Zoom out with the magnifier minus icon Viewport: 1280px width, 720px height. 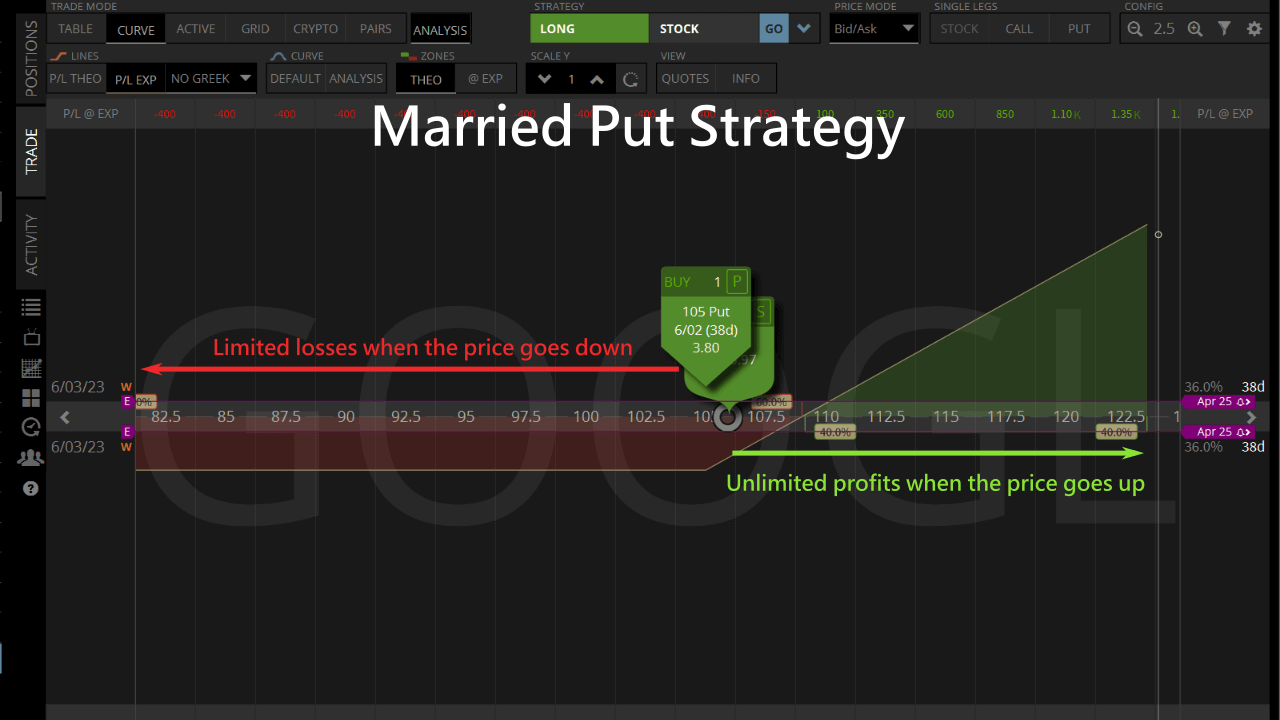pos(1134,29)
